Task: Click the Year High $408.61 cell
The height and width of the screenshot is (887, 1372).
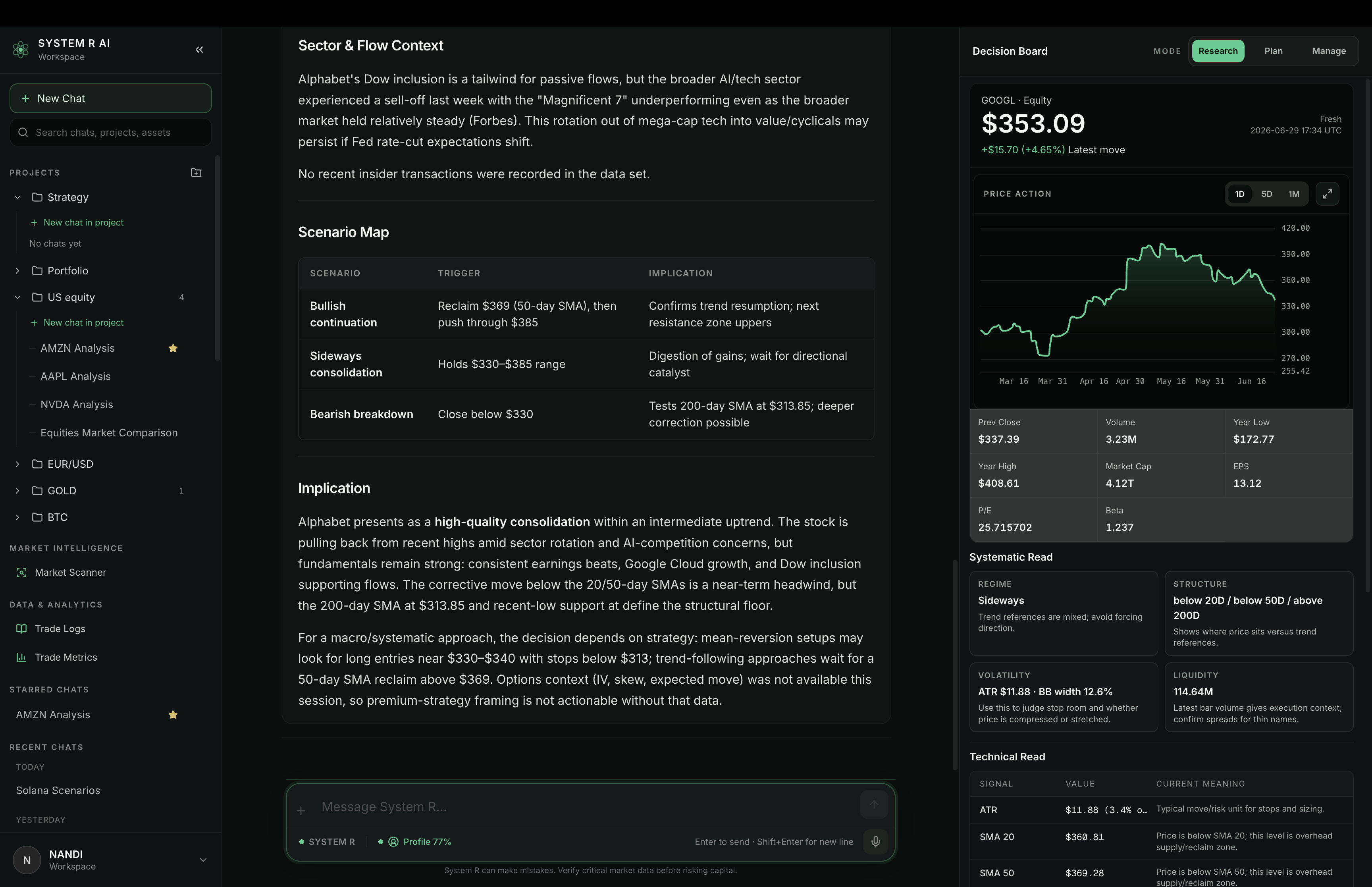Action: click(x=1033, y=475)
